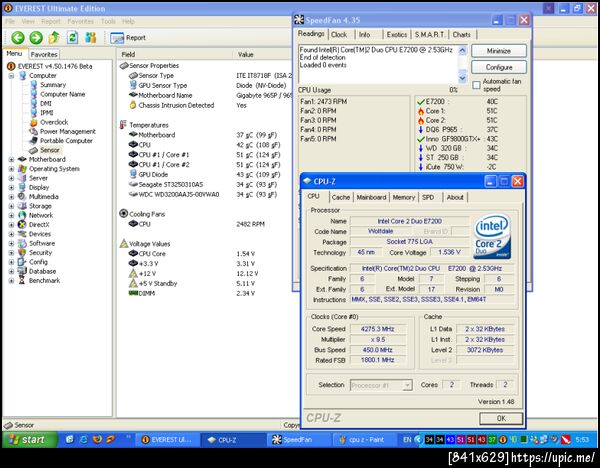Click the Configure button in SpeedFan

click(x=499, y=67)
